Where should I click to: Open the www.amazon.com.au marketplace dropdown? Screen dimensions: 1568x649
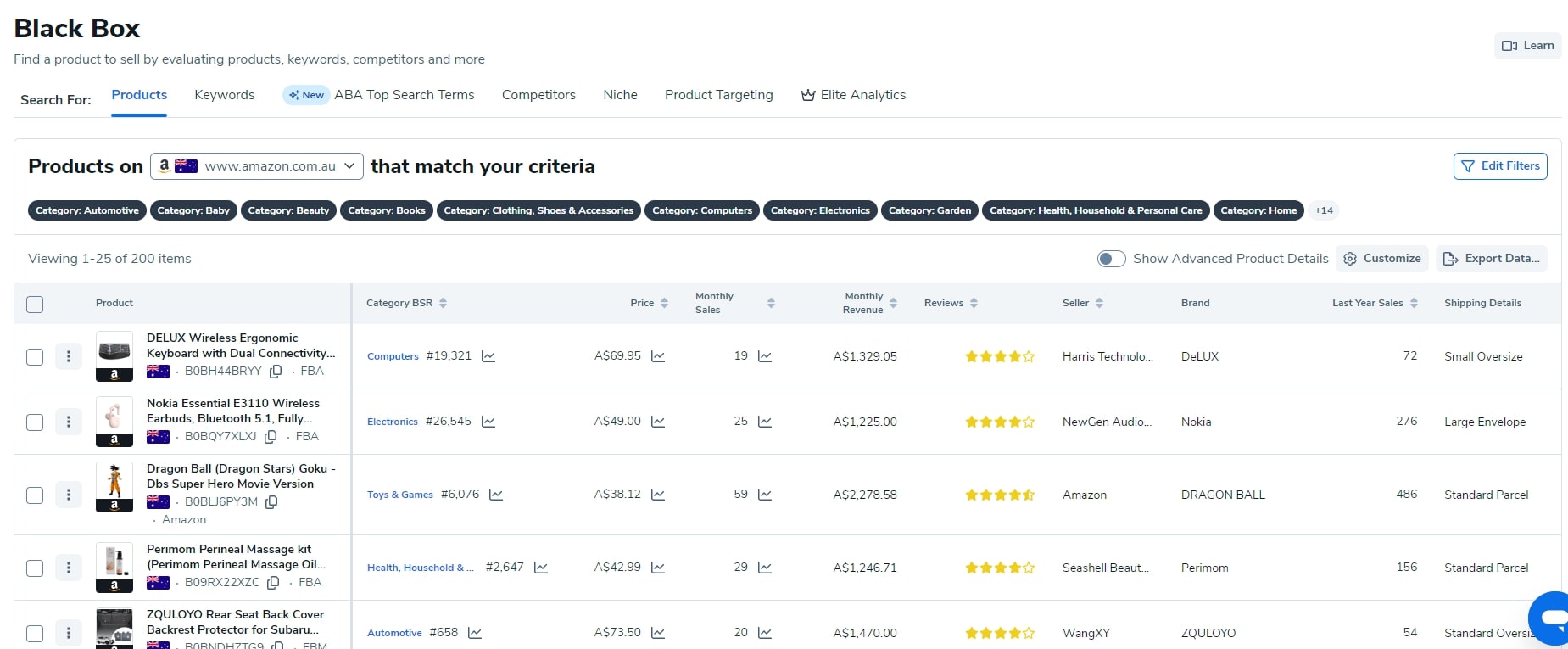[257, 166]
